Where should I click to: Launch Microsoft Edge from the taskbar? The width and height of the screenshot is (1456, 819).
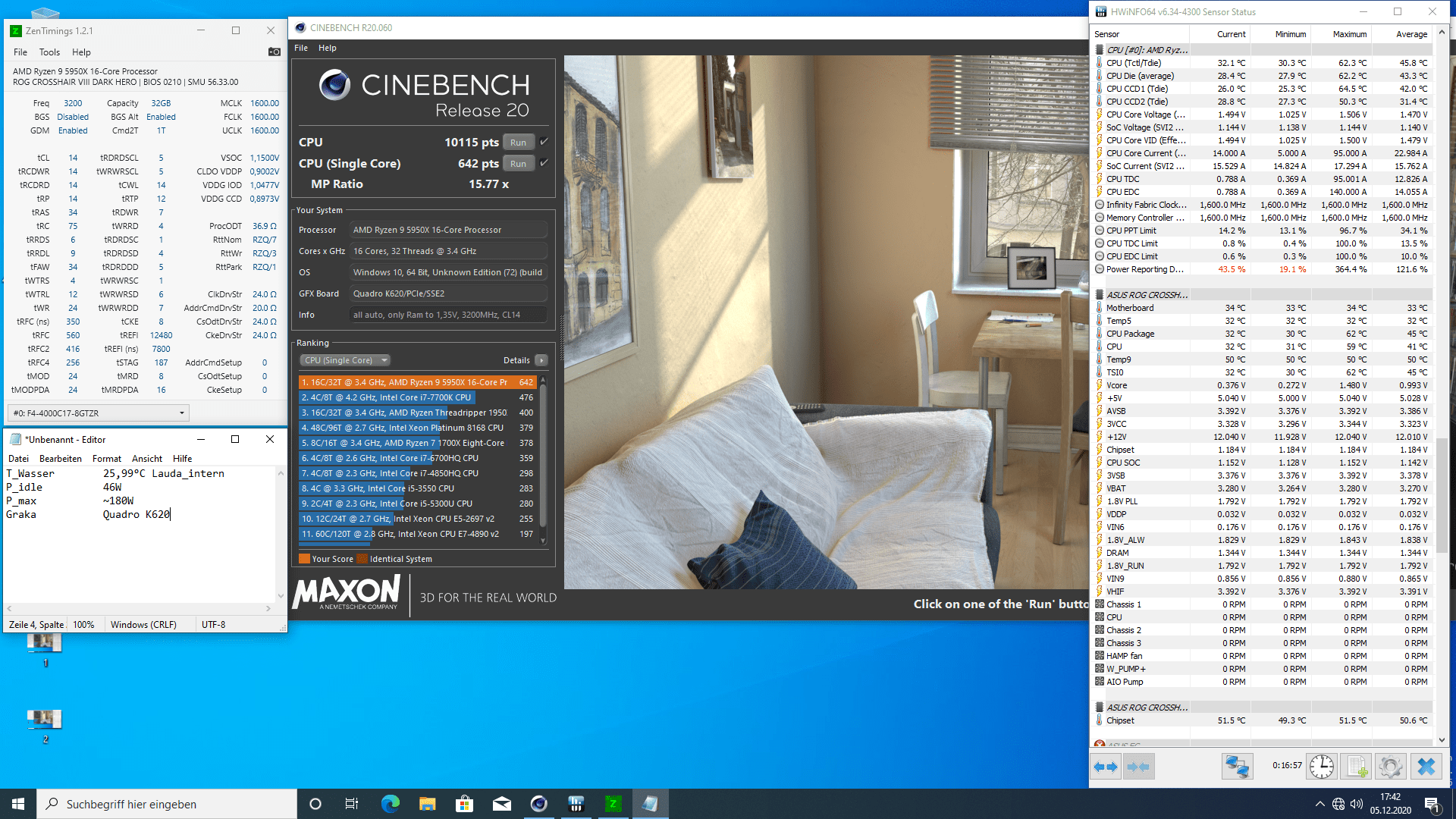pos(390,804)
